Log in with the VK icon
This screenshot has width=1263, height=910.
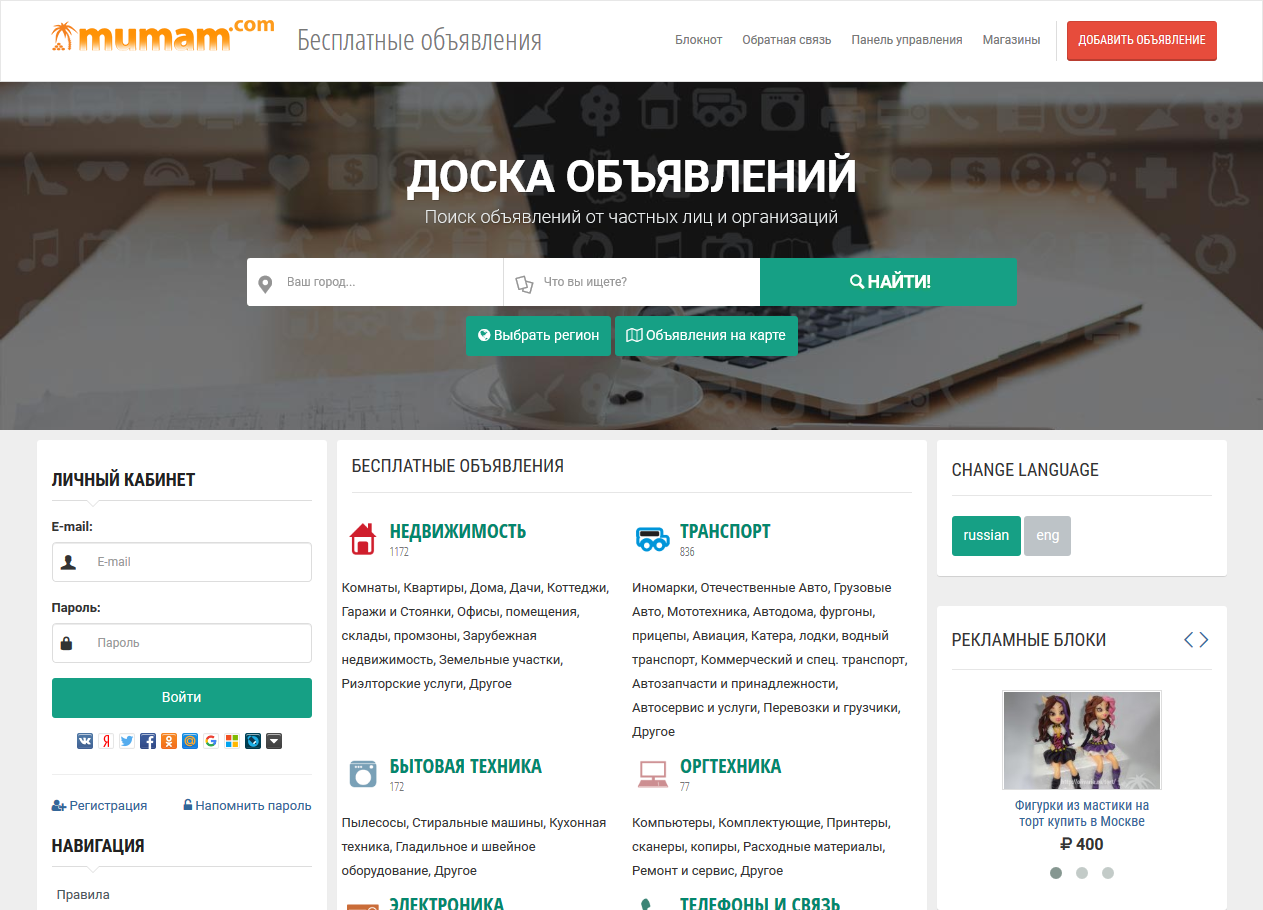85,741
